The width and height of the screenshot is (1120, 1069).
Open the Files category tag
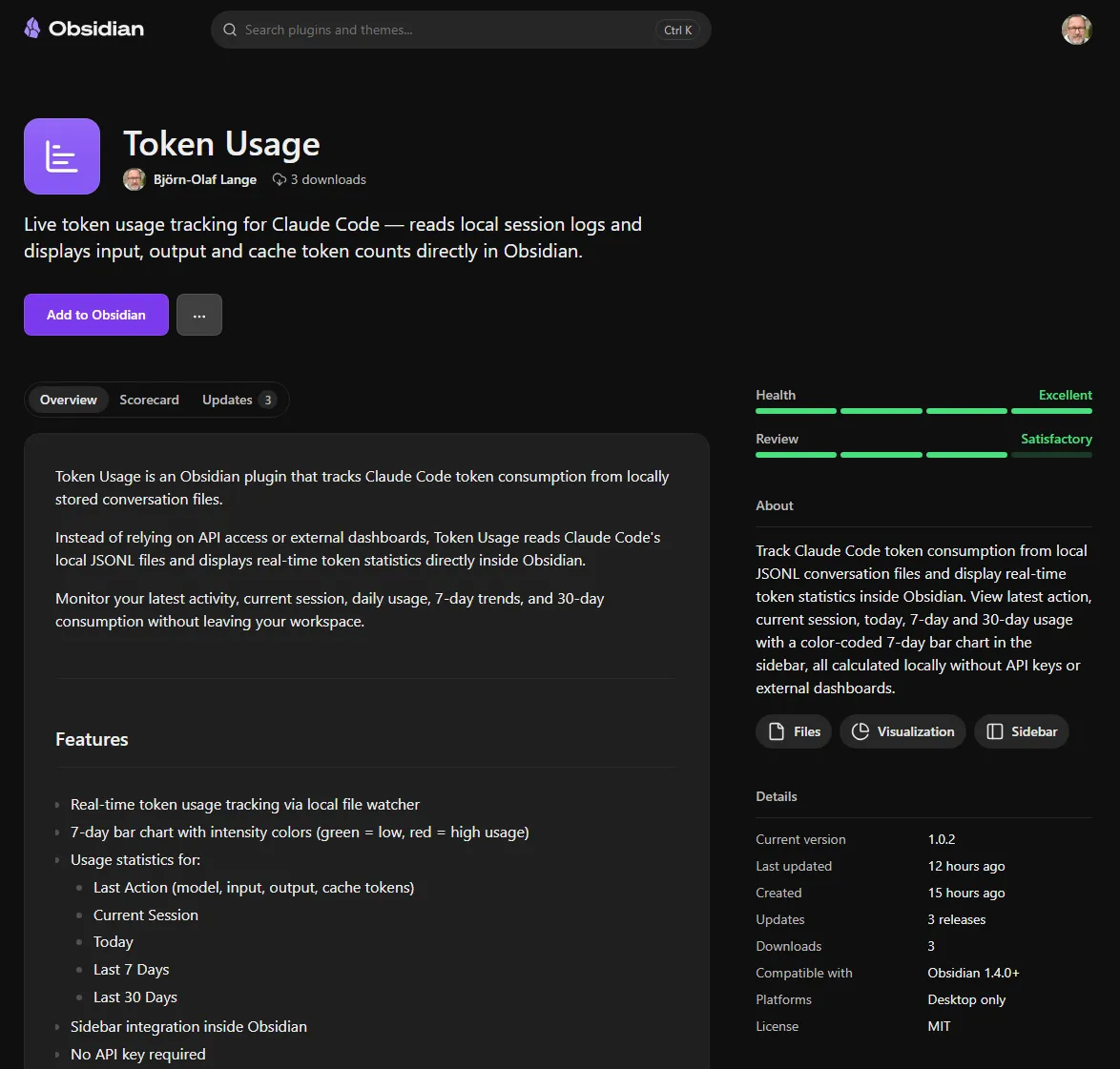(x=794, y=732)
